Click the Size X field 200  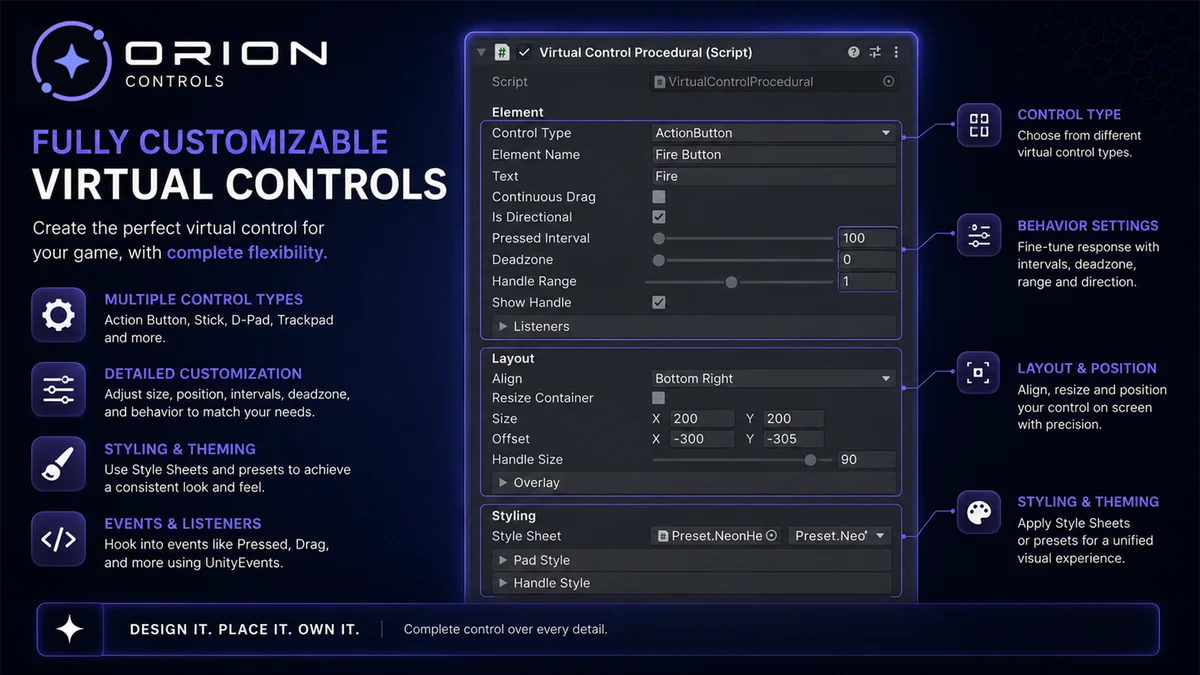click(701, 419)
